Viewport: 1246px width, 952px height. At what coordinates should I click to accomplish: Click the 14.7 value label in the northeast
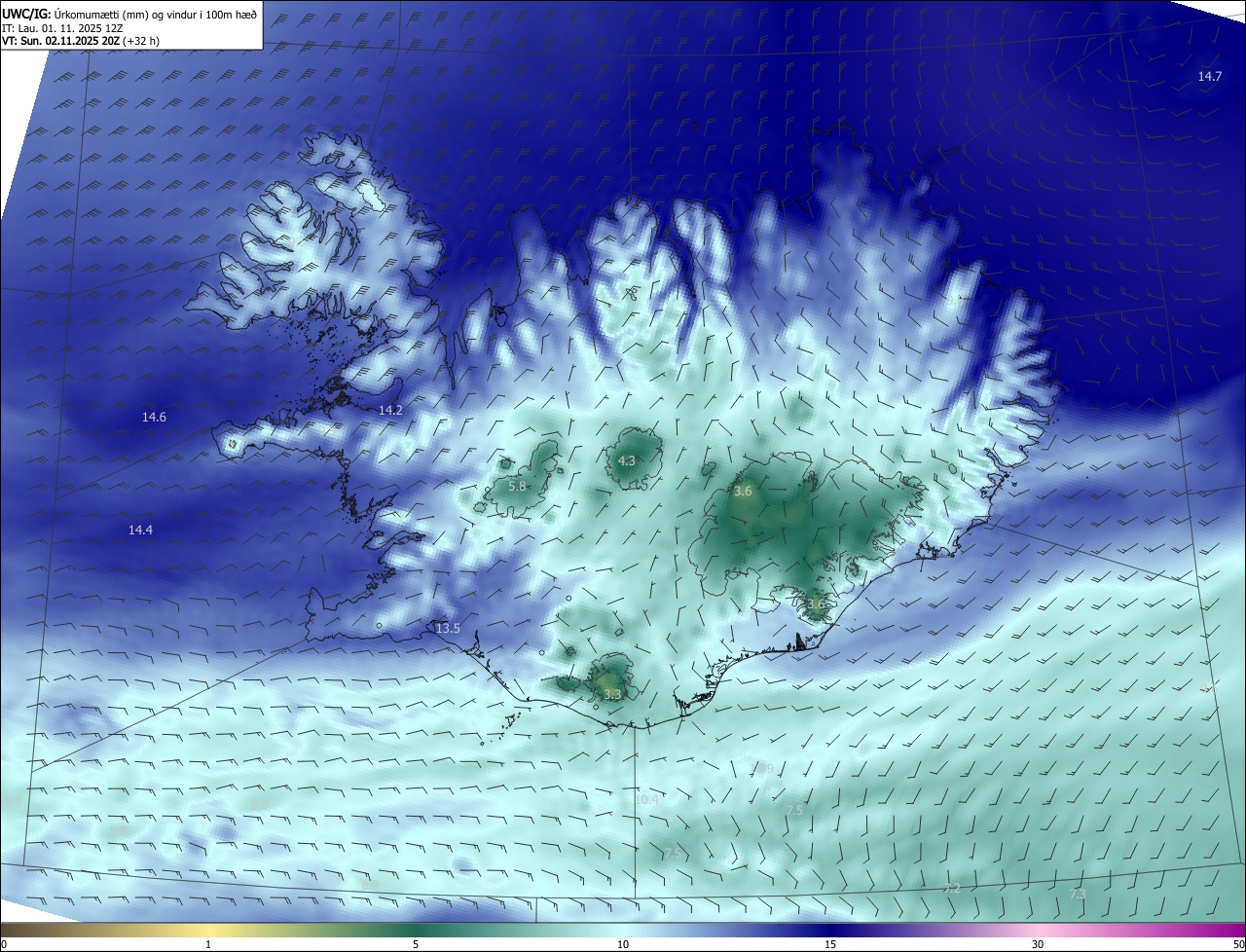tap(1209, 76)
